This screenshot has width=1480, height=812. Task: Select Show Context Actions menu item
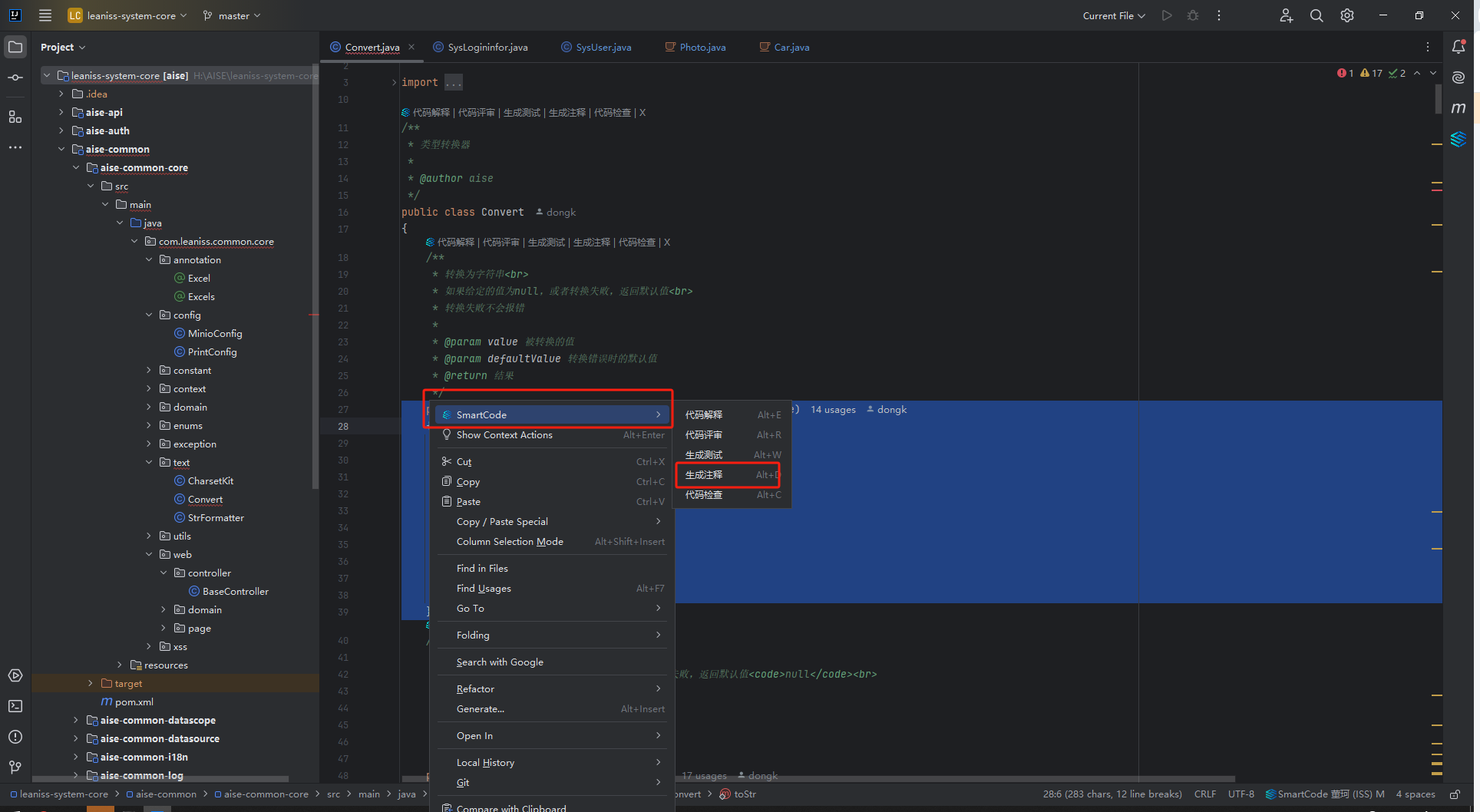[x=551, y=435]
